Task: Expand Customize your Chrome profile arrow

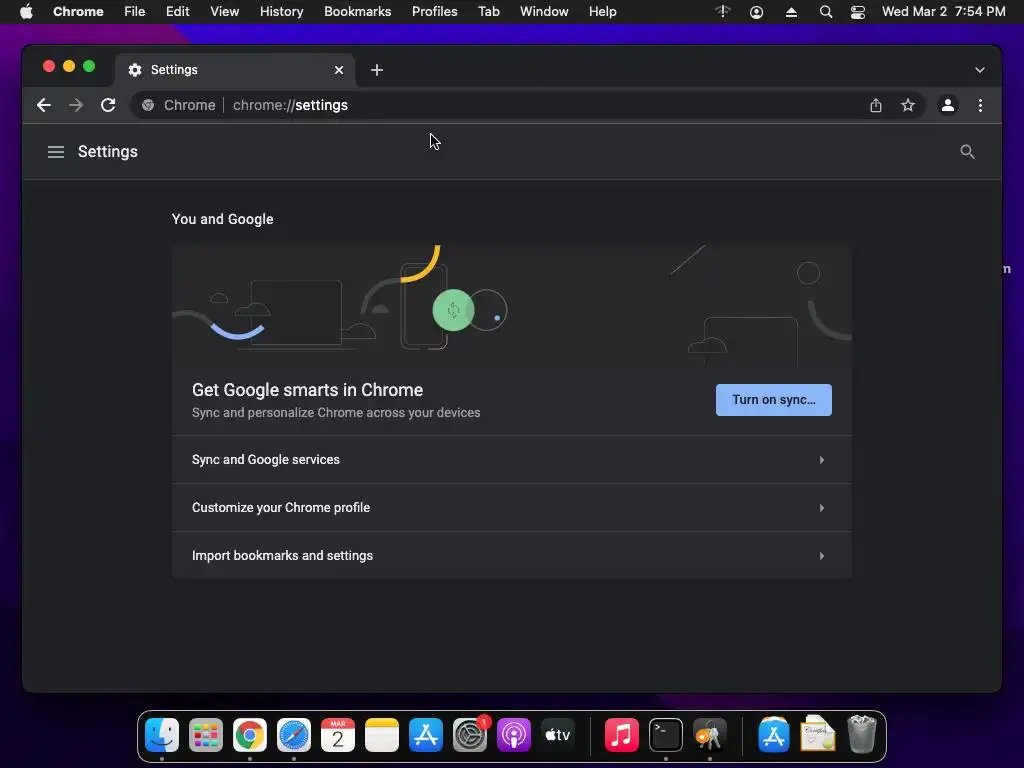Action: coord(822,508)
